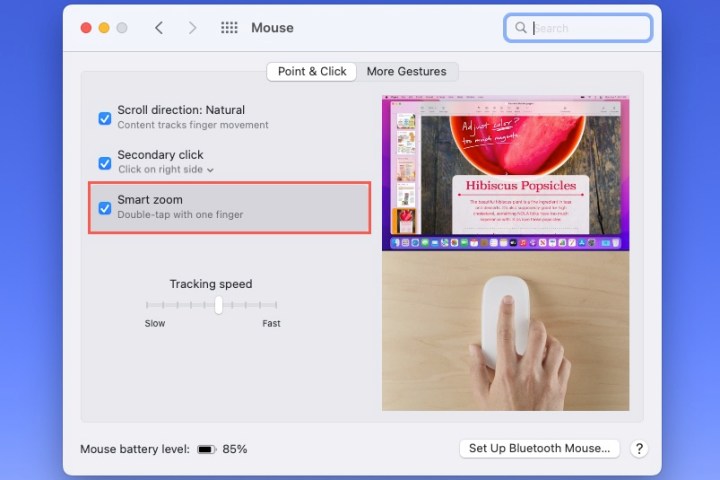Show all preferences via grid icon
Image resolution: width=720 pixels, height=480 pixels.
[x=229, y=28]
